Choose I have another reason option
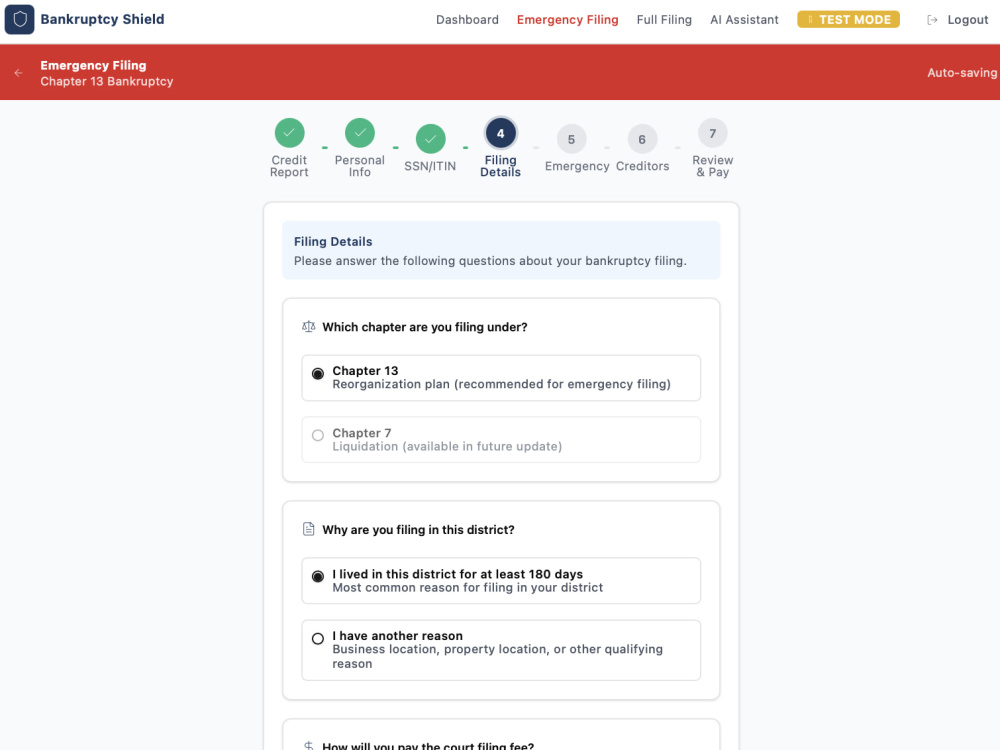 [x=501, y=650]
